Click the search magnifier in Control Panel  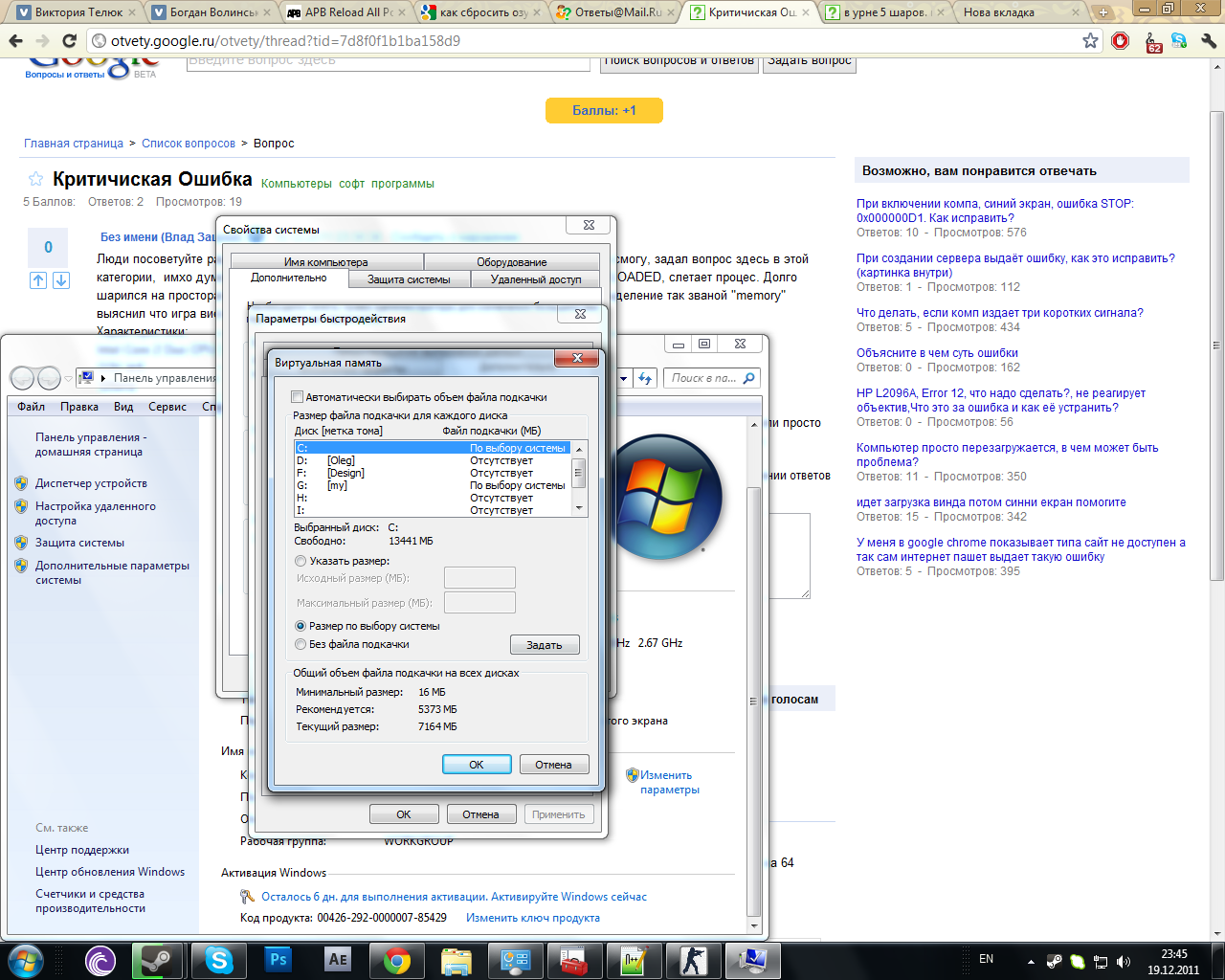pos(748,378)
